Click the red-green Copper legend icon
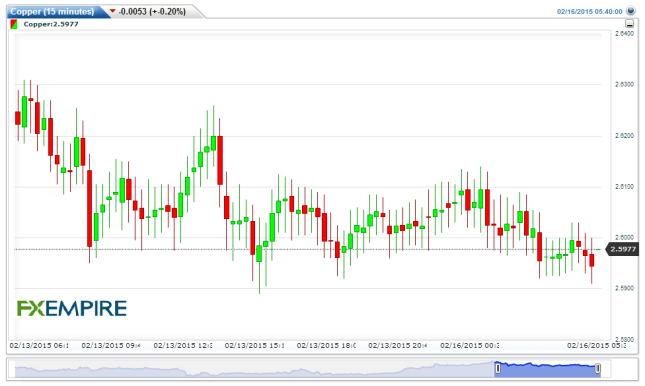 (14, 24)
